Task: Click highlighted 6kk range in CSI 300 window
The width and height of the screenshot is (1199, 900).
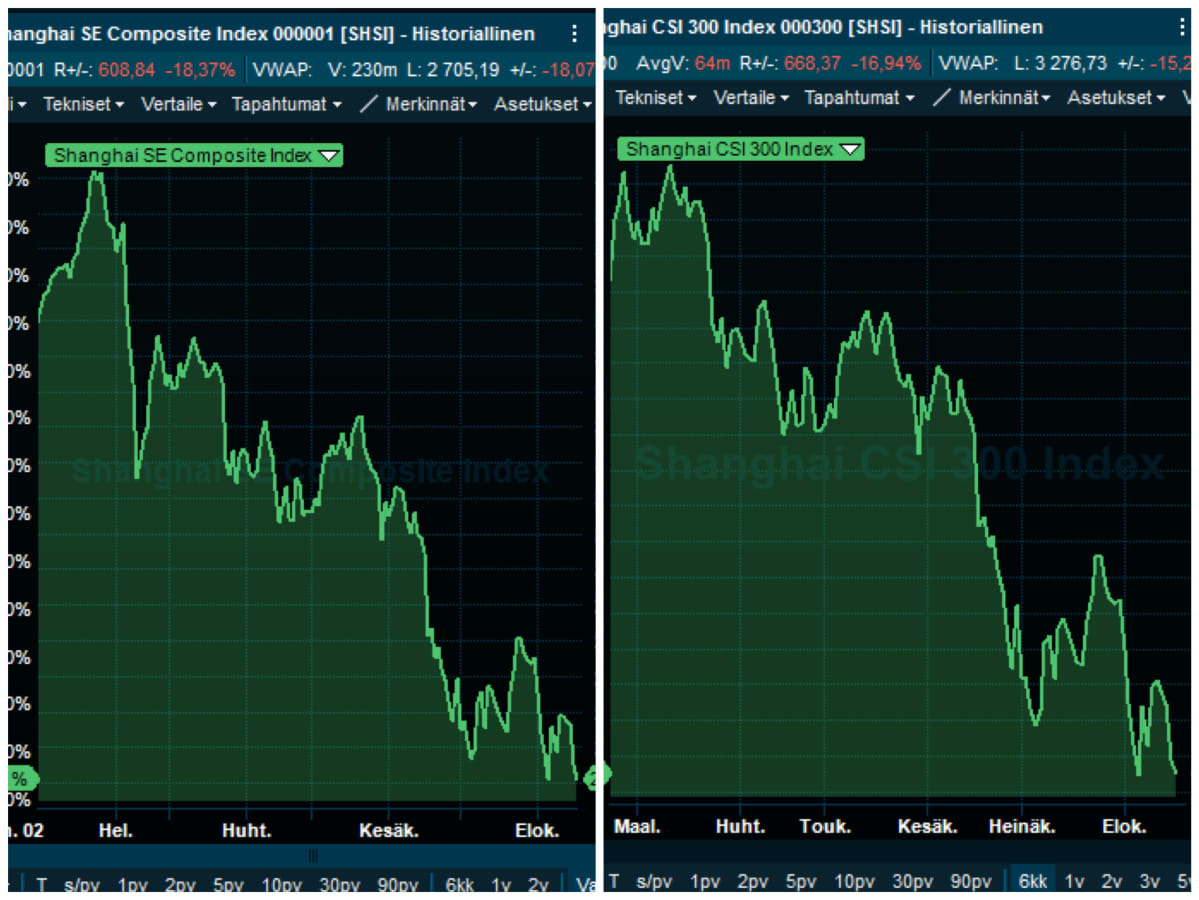Action: click(1032, 881)
